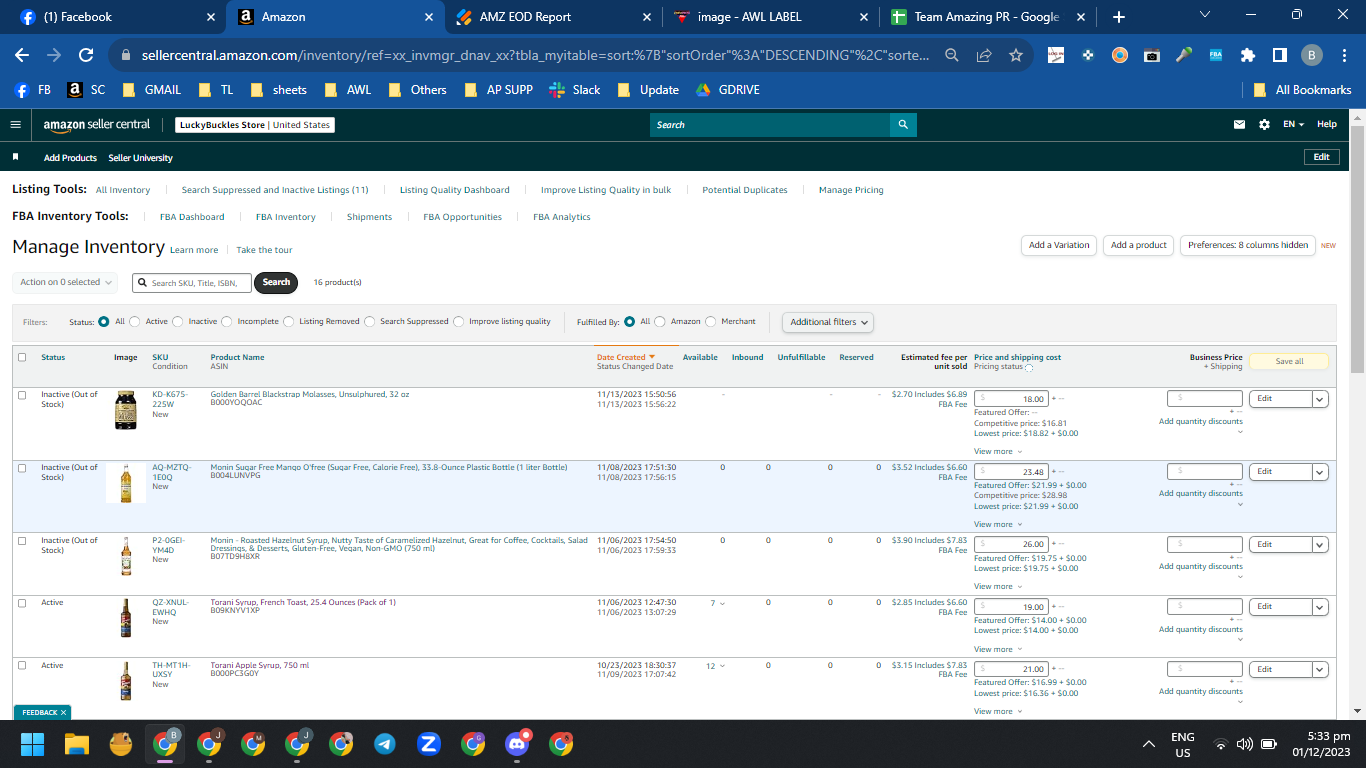
Task: Click the black Search button for SKU
Action: pos(276,282)
